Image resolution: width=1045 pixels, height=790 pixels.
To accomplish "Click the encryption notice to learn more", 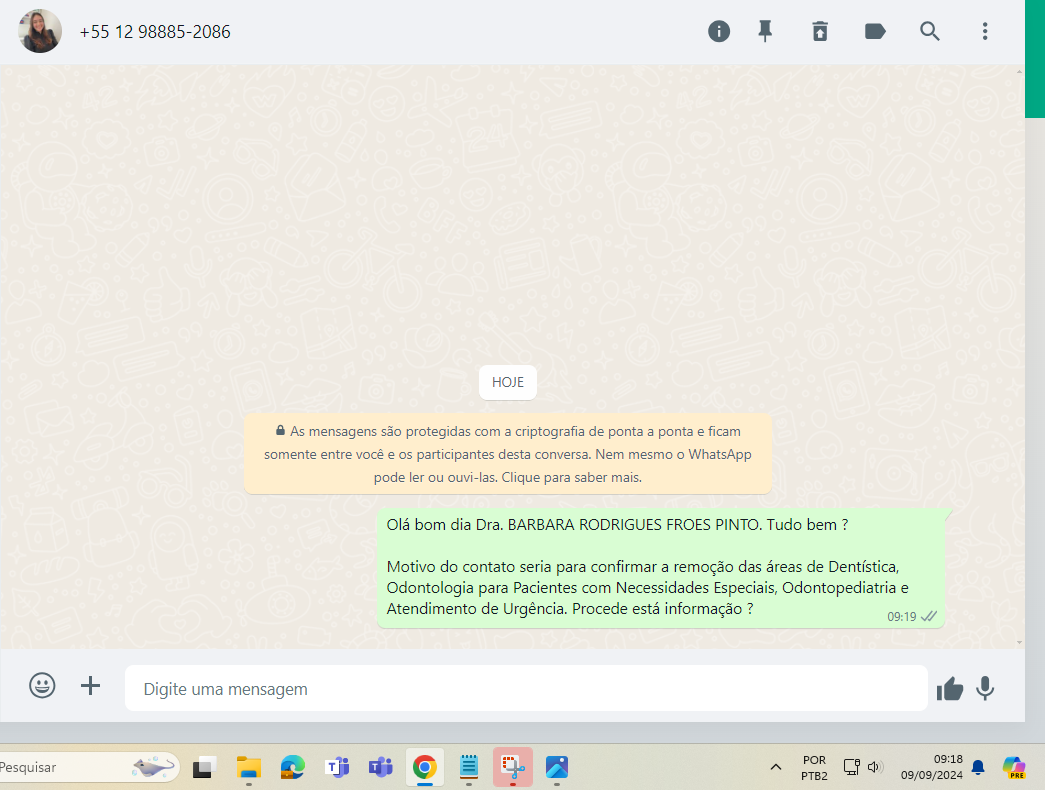I will [x=508, y=454].
